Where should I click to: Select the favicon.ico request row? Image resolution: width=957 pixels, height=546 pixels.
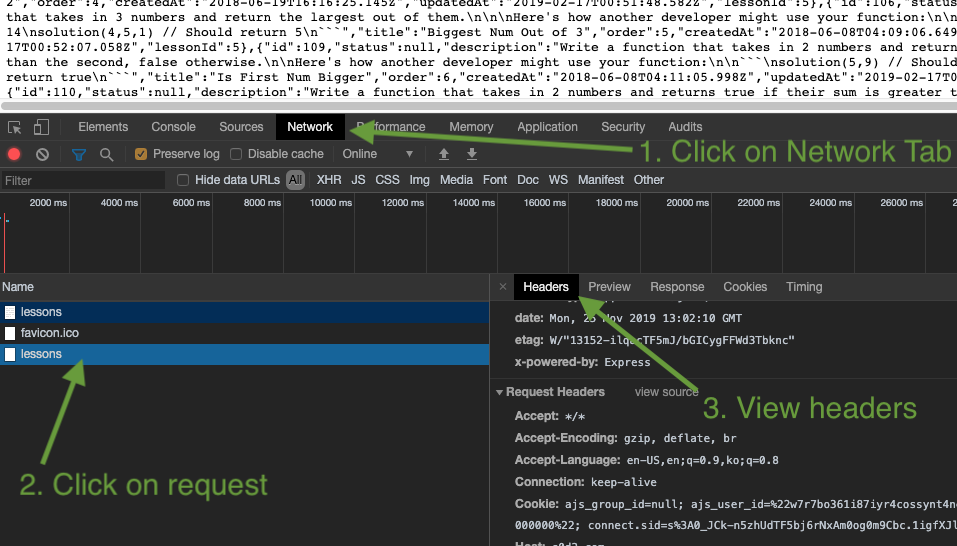244,333
